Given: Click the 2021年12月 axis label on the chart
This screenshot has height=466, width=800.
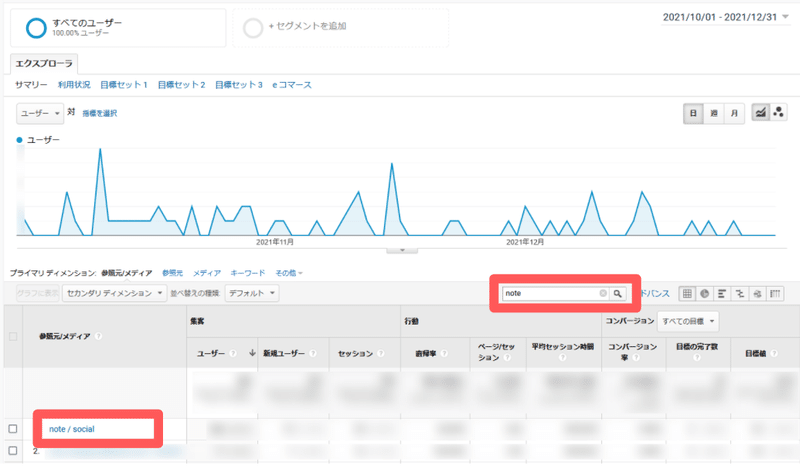Looking at the screenshot, I should coord(524,242).
